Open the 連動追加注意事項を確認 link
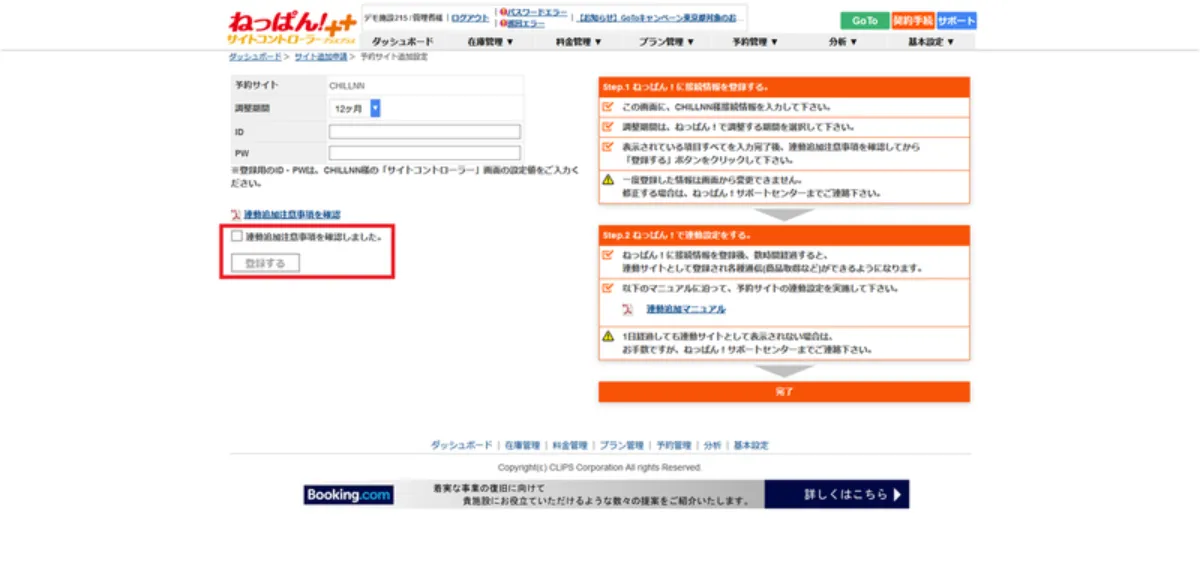 pyautogui.click(x=293, y=215)
